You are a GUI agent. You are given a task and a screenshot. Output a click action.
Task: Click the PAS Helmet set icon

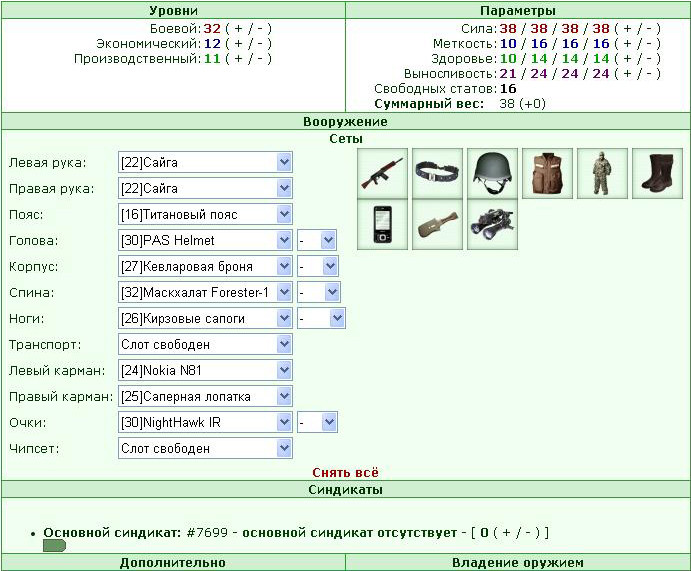[492, 174]
